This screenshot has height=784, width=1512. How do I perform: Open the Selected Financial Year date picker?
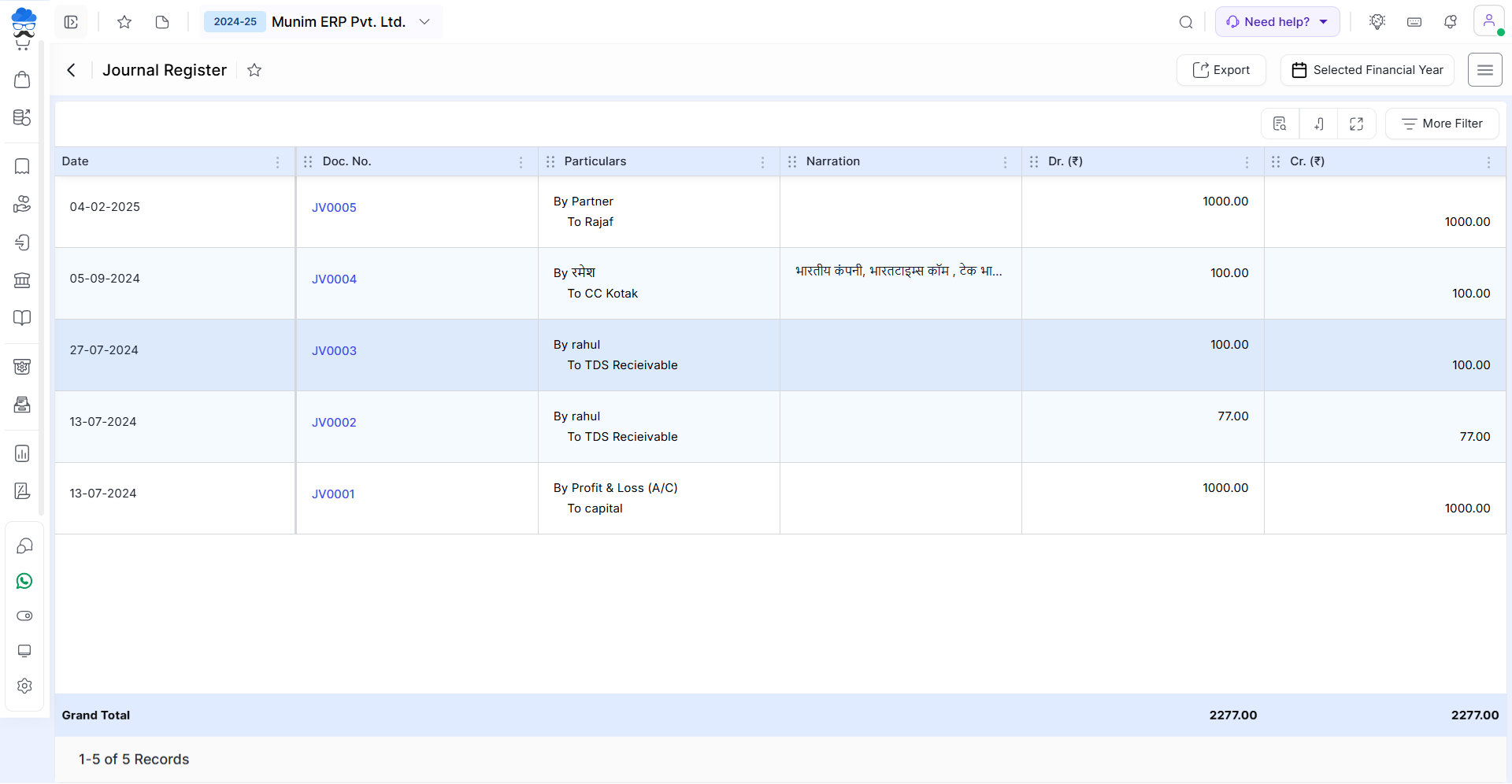(x=1367, y=70)
